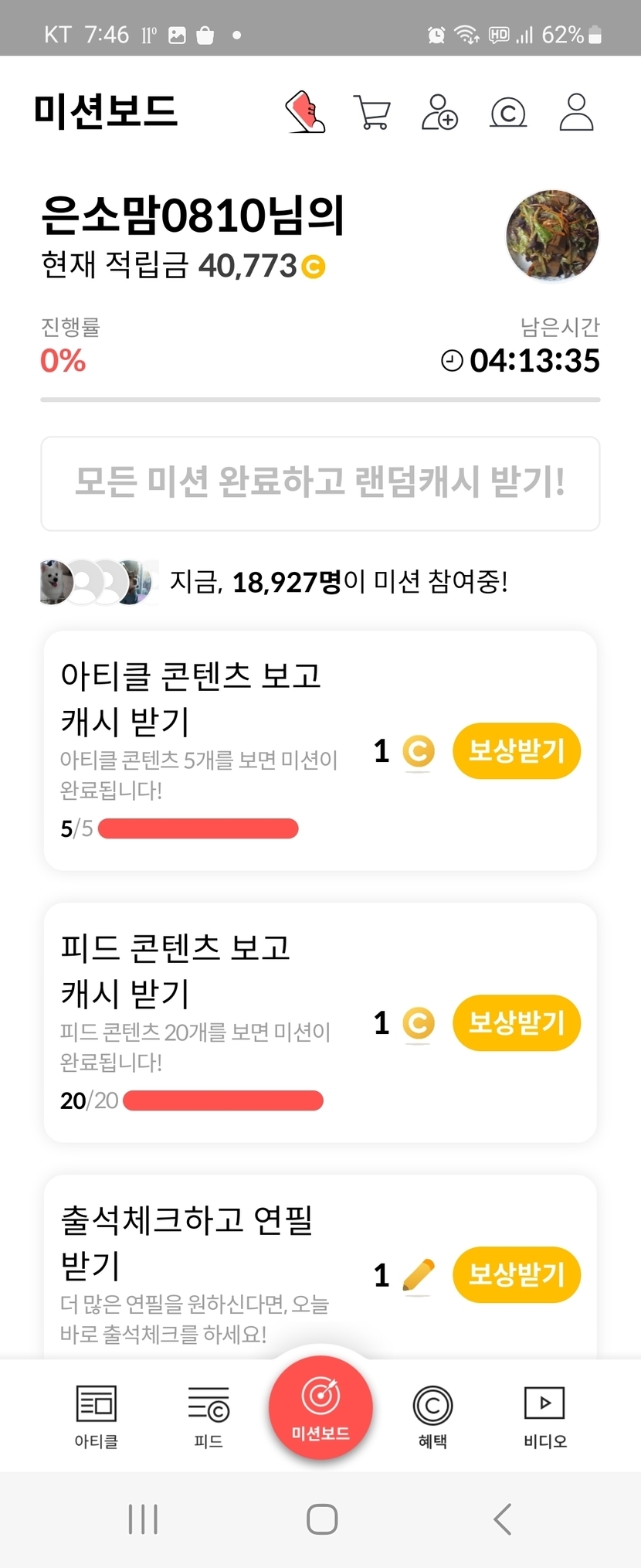Tap the gold coin beside 적립금 40,773
Image resolution: width=641 pixels, height=1568 pixels.
[x=314, y=267]
